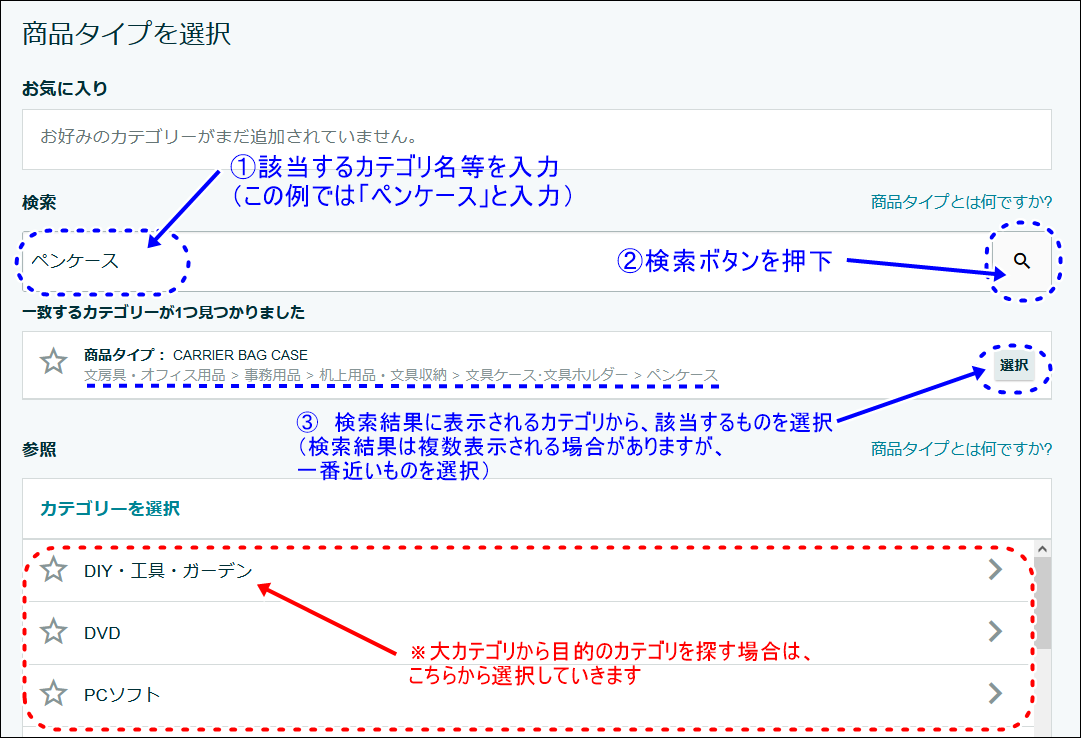This screenshot has height=738, width=1081.
Task: Click the 選択 button for ペンケース result
Action: tap(1013, 366)
